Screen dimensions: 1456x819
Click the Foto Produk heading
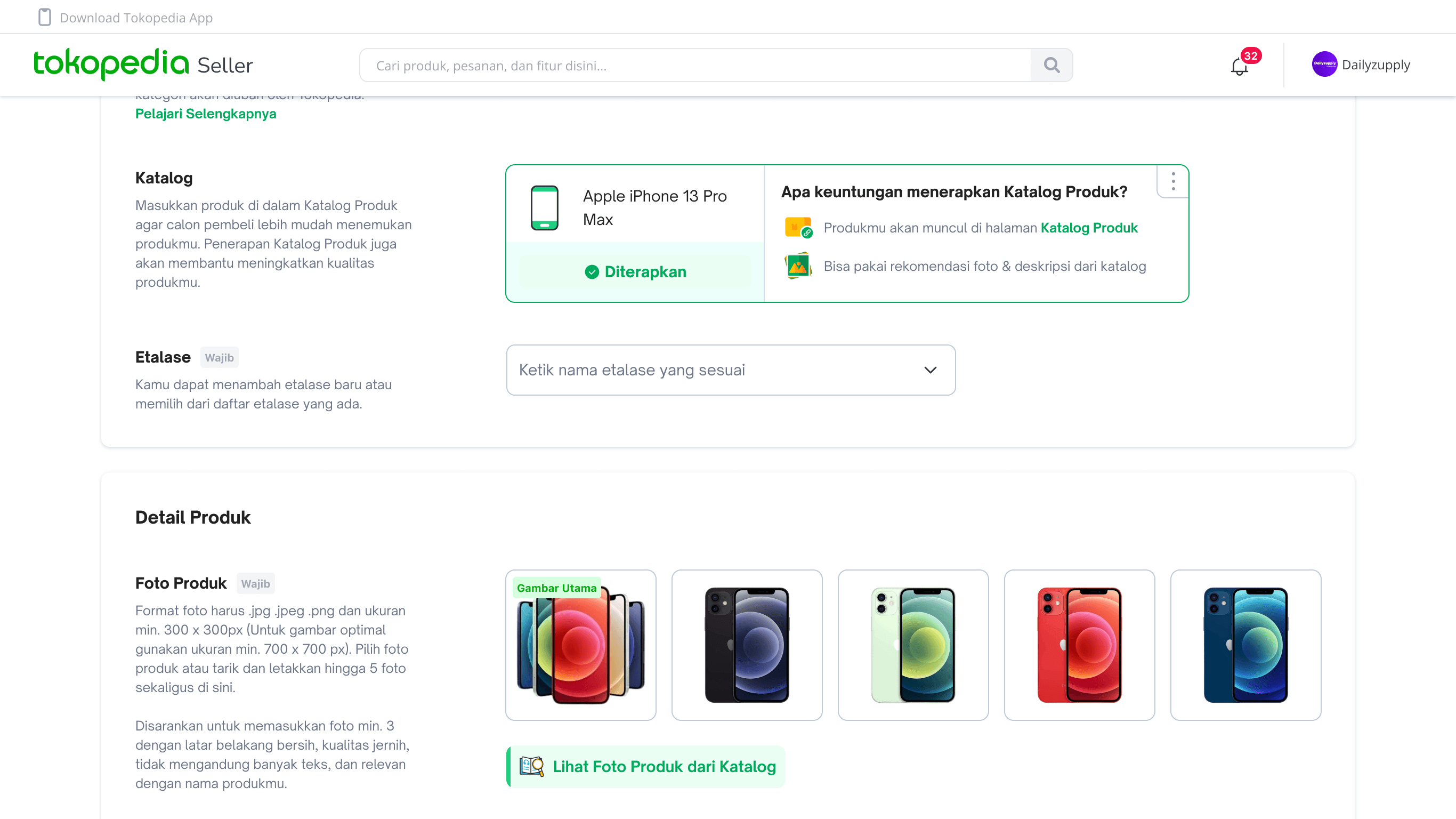click(181, 583)
